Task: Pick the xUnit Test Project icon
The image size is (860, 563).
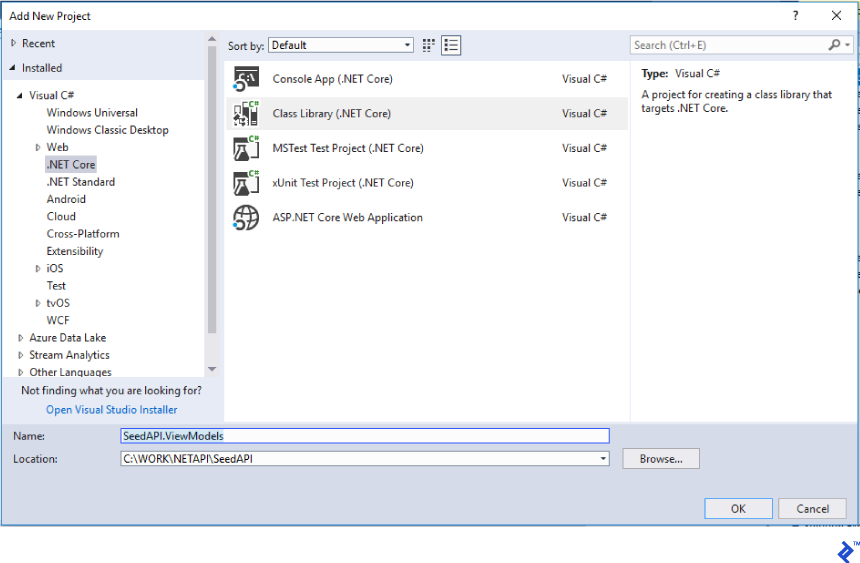Action: [x=246, y=183]
